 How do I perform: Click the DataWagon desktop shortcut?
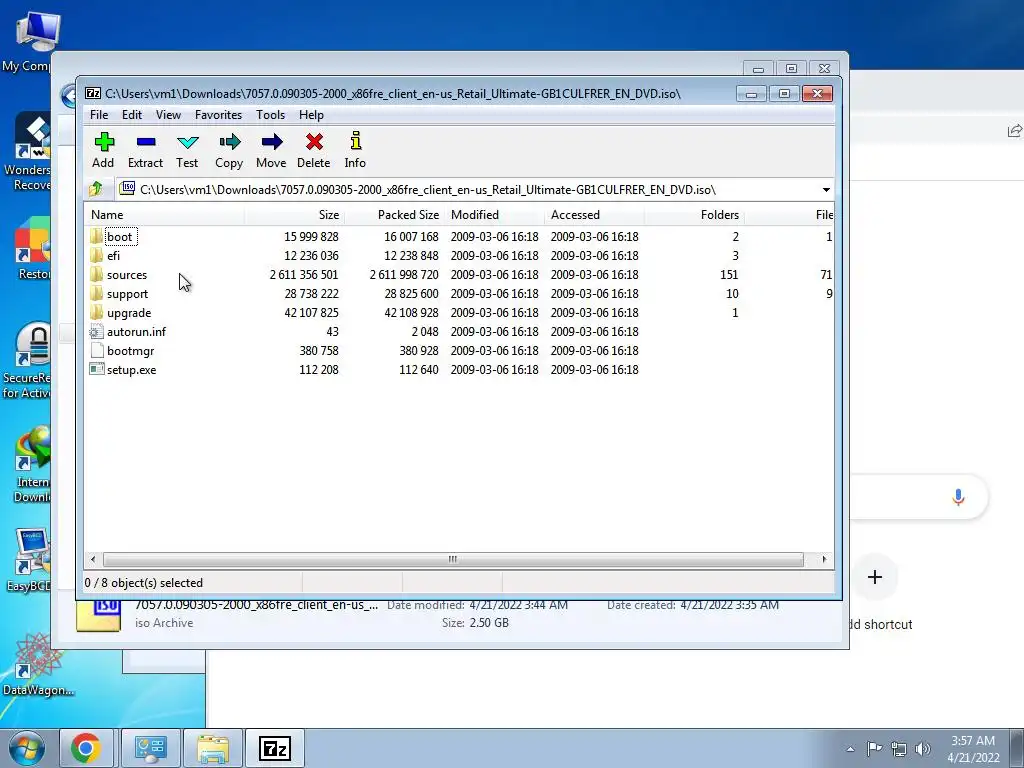pyautogui.click(x=38, y=664)
